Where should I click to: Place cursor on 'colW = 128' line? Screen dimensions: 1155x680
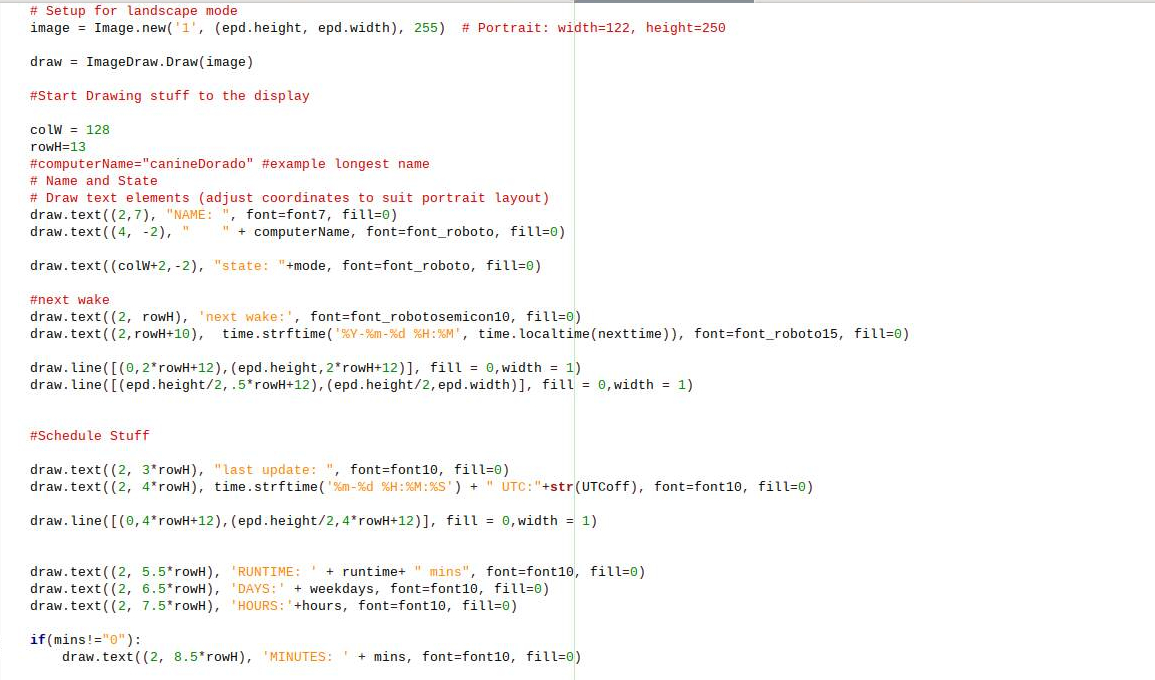click(70, 130)
